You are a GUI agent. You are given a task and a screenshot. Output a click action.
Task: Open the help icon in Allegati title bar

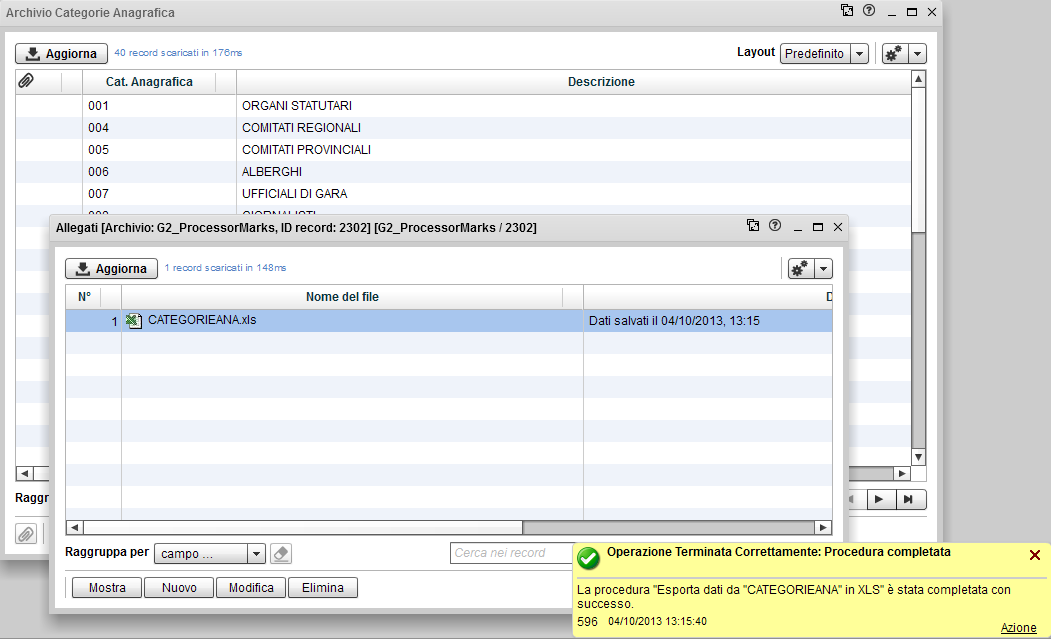(x=774, y=227)
